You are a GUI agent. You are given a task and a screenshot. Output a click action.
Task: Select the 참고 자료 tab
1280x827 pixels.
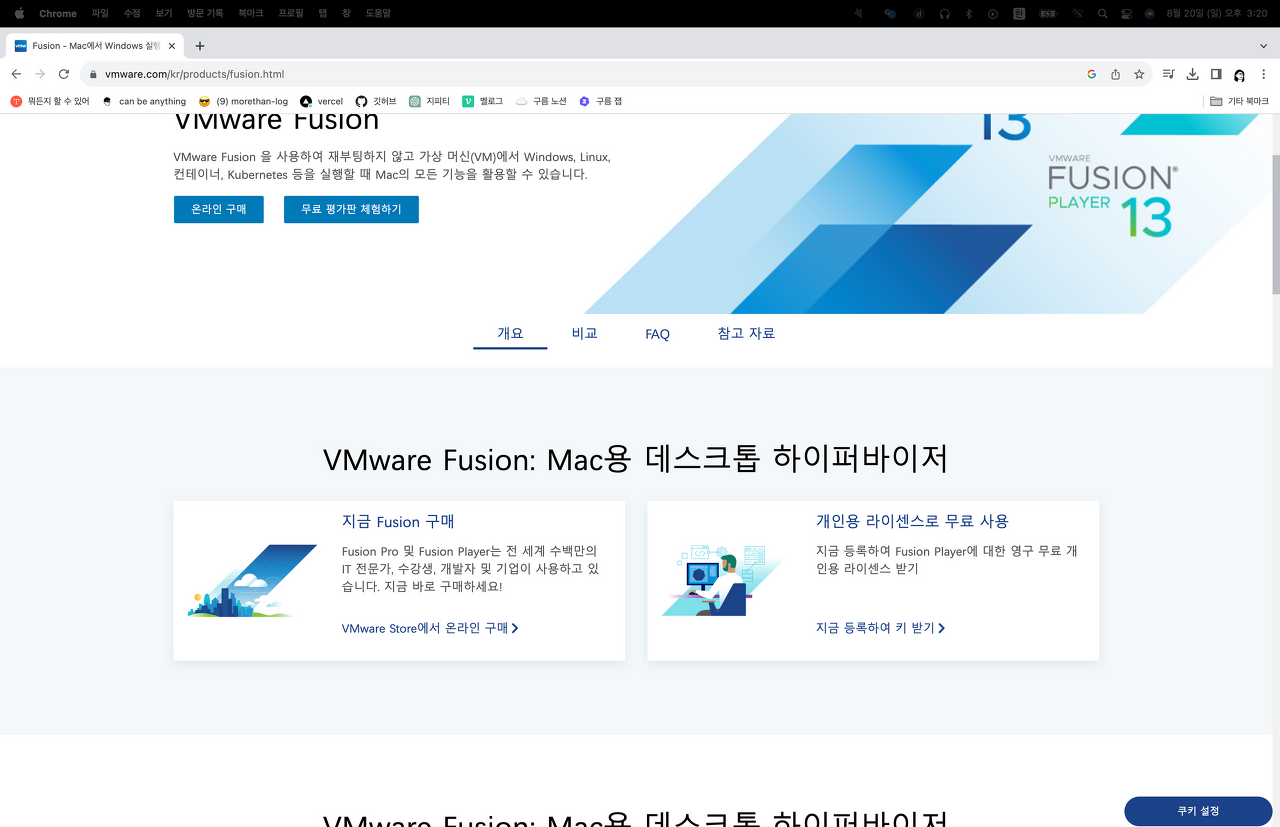click(746, 333)
